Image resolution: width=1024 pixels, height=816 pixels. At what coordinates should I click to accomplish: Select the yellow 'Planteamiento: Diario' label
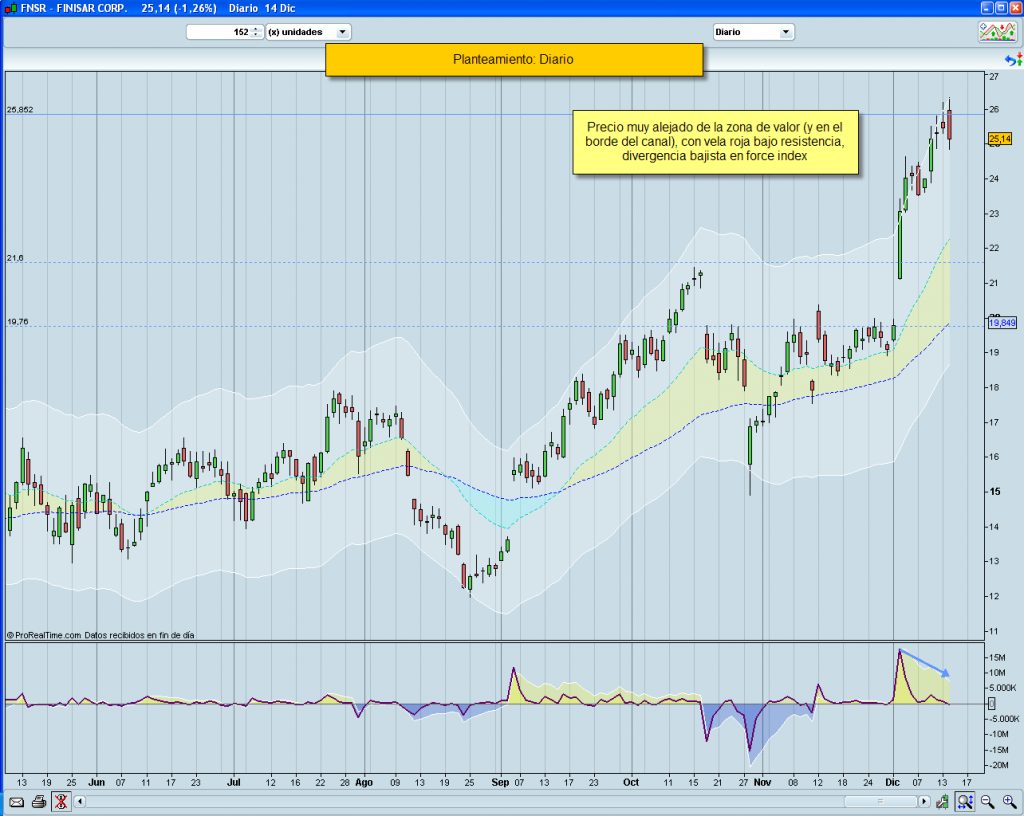point(513,60)
